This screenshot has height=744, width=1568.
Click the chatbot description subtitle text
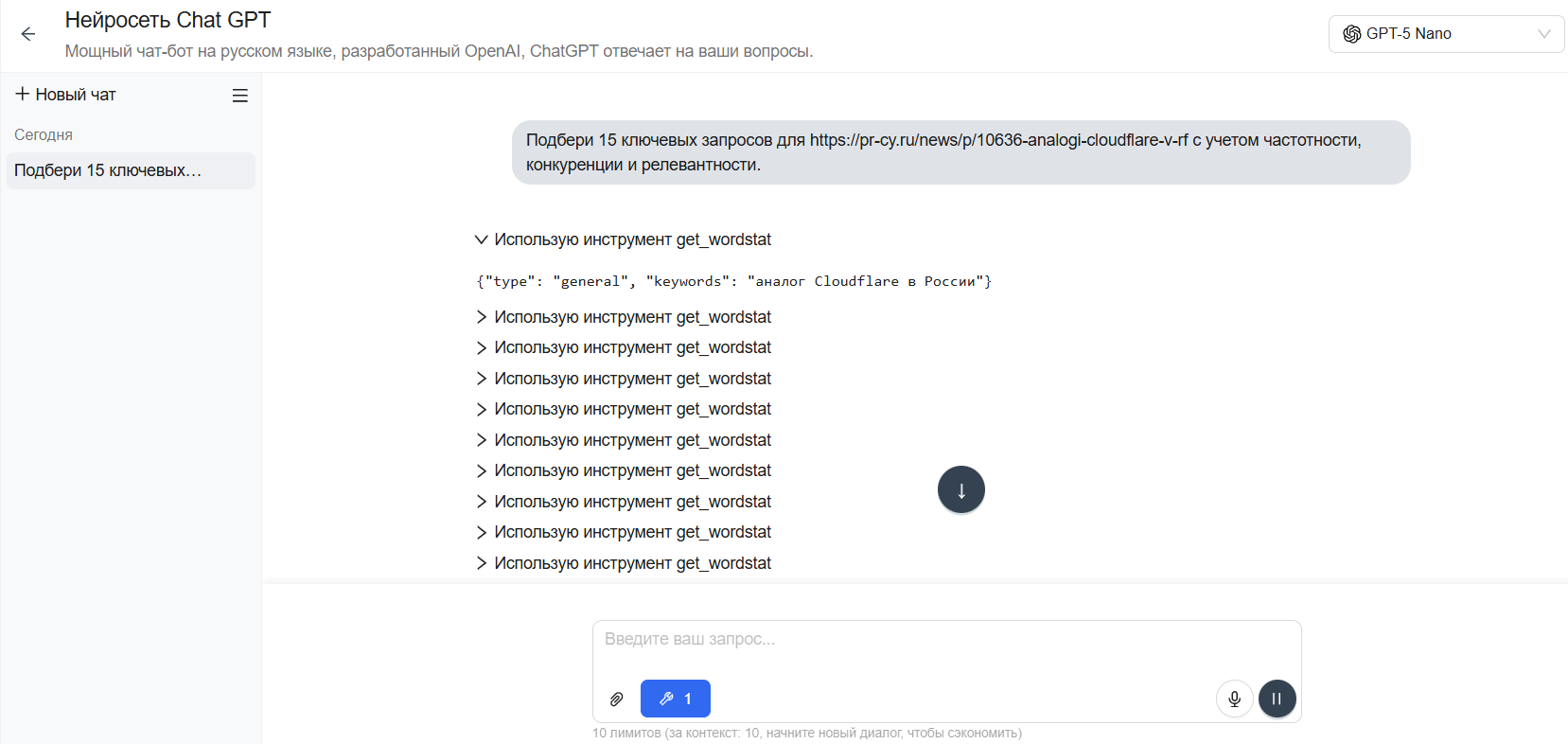(x=439, y=51)
